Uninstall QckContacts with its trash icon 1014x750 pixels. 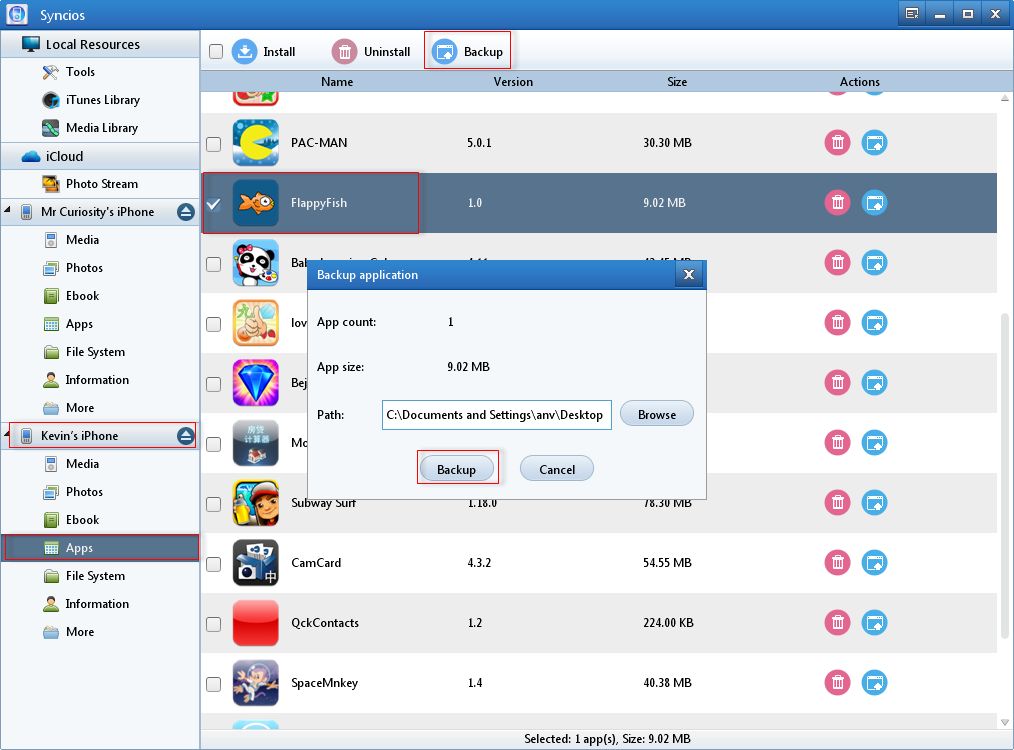(x=837, y=623)
